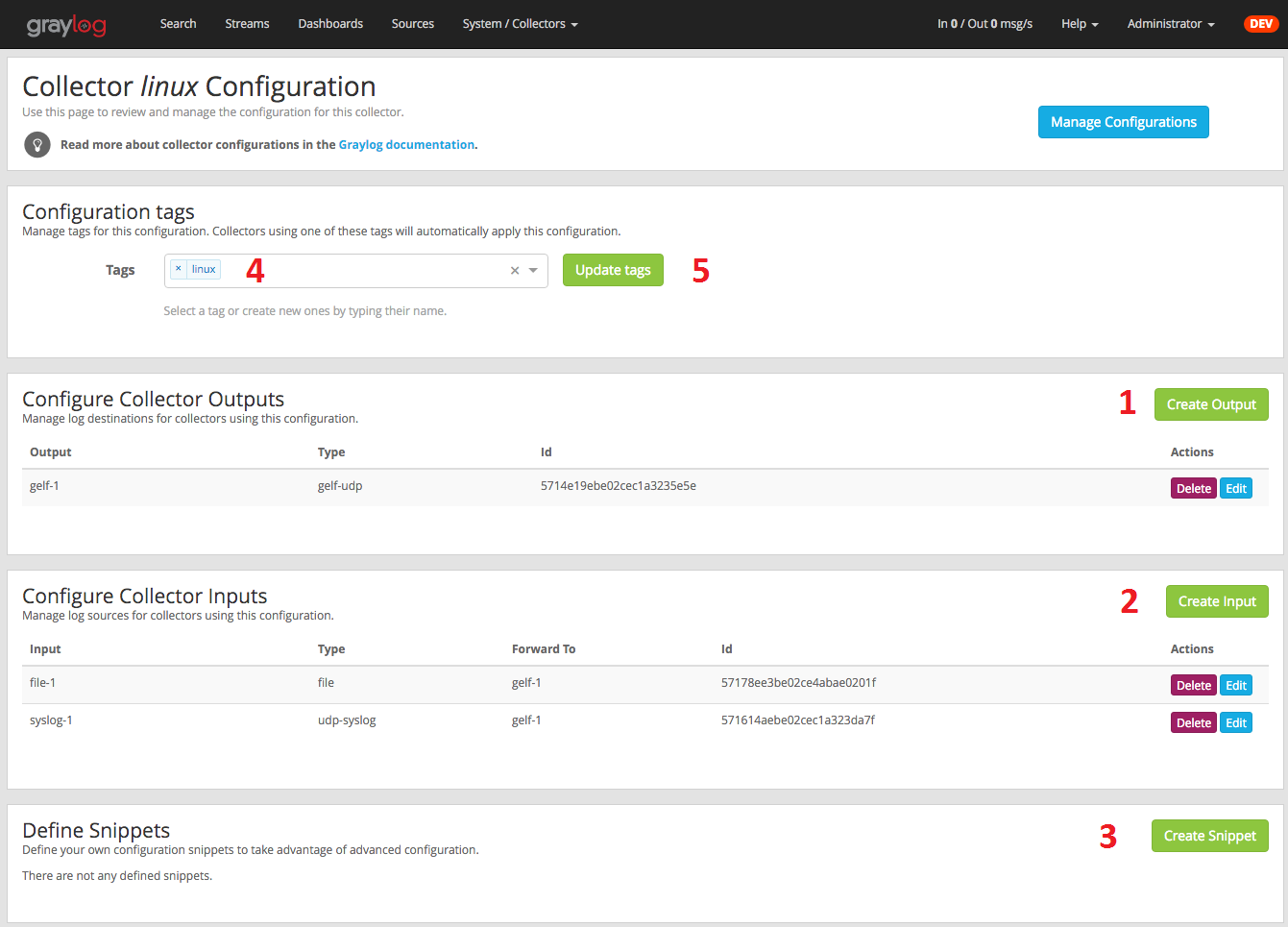Click the Graylog logo
This screenshot has height=927, width=1288.
(x=65, y=24)
